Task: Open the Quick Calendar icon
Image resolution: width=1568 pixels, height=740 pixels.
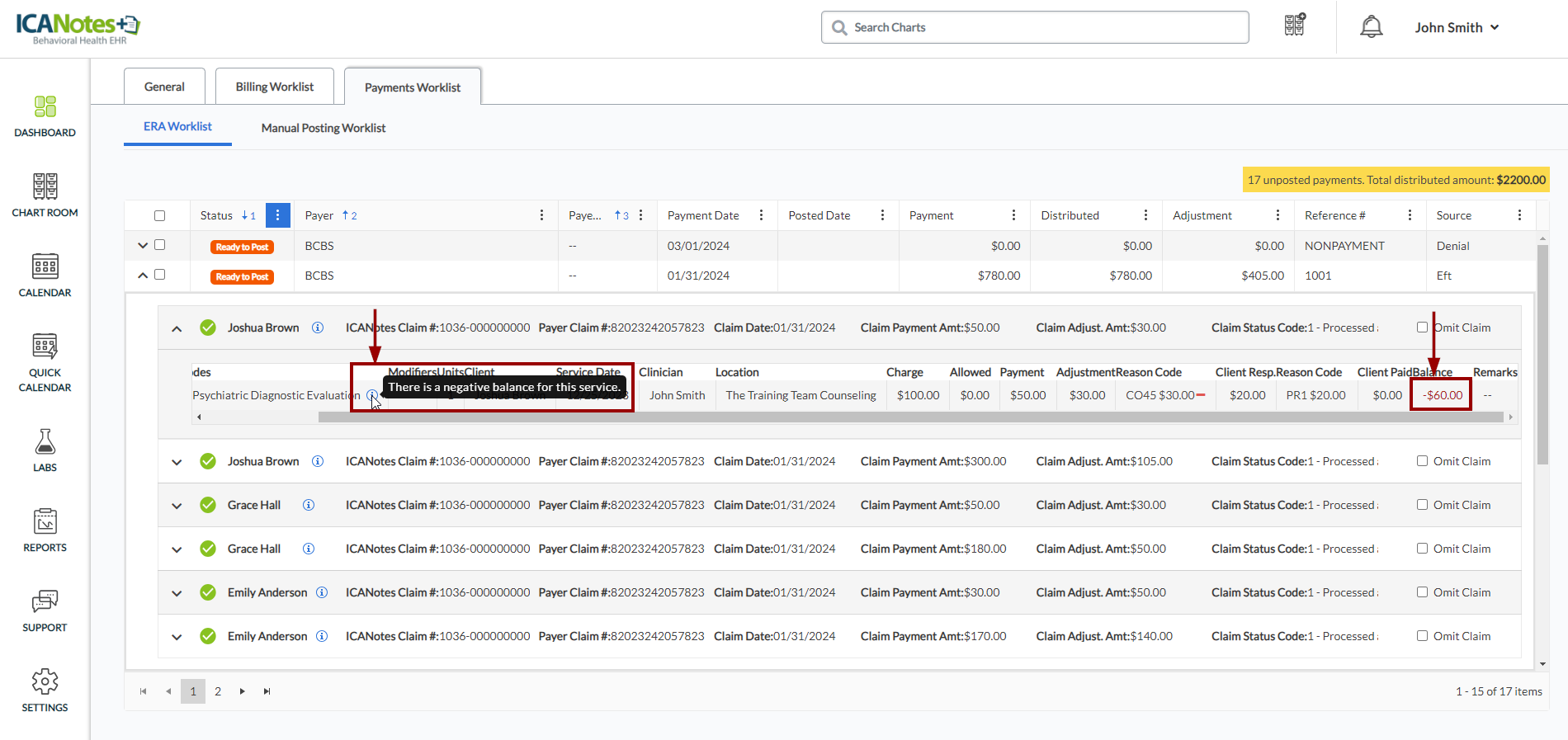Action: point(45,361)
